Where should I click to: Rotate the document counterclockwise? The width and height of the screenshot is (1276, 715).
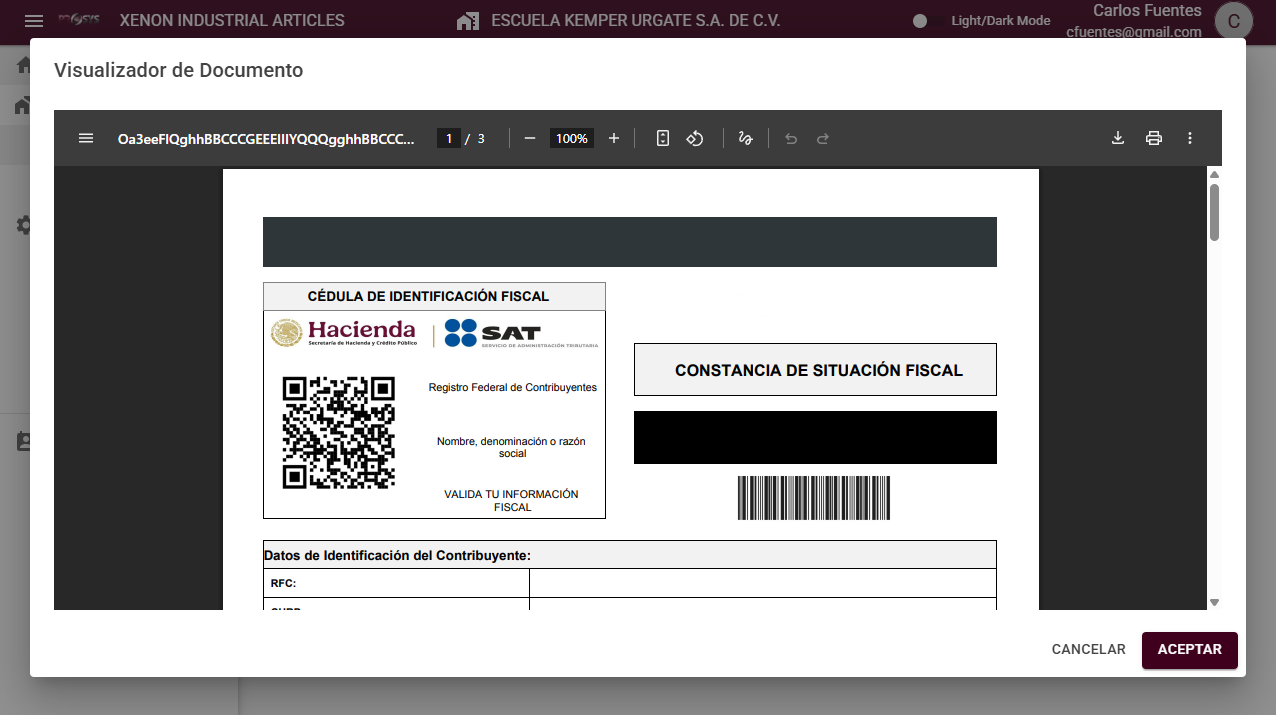click(695, 138)
